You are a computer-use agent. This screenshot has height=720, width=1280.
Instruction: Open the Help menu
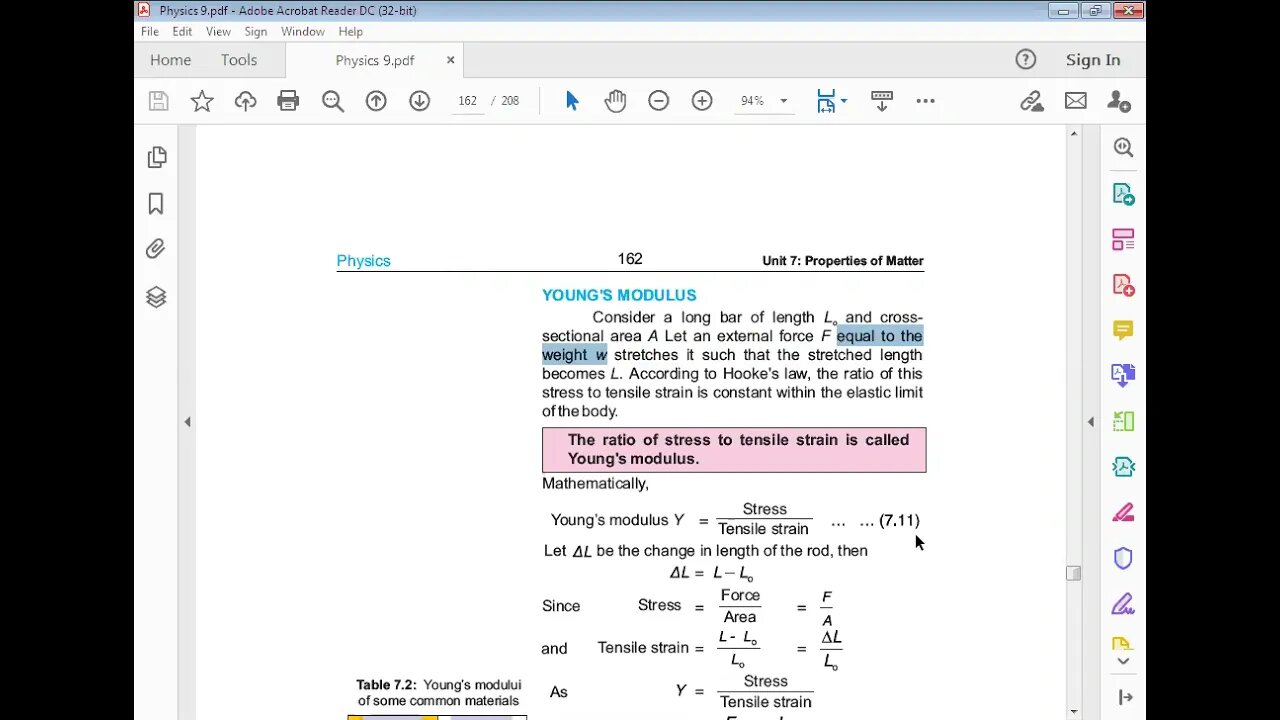tap(350, 32)
